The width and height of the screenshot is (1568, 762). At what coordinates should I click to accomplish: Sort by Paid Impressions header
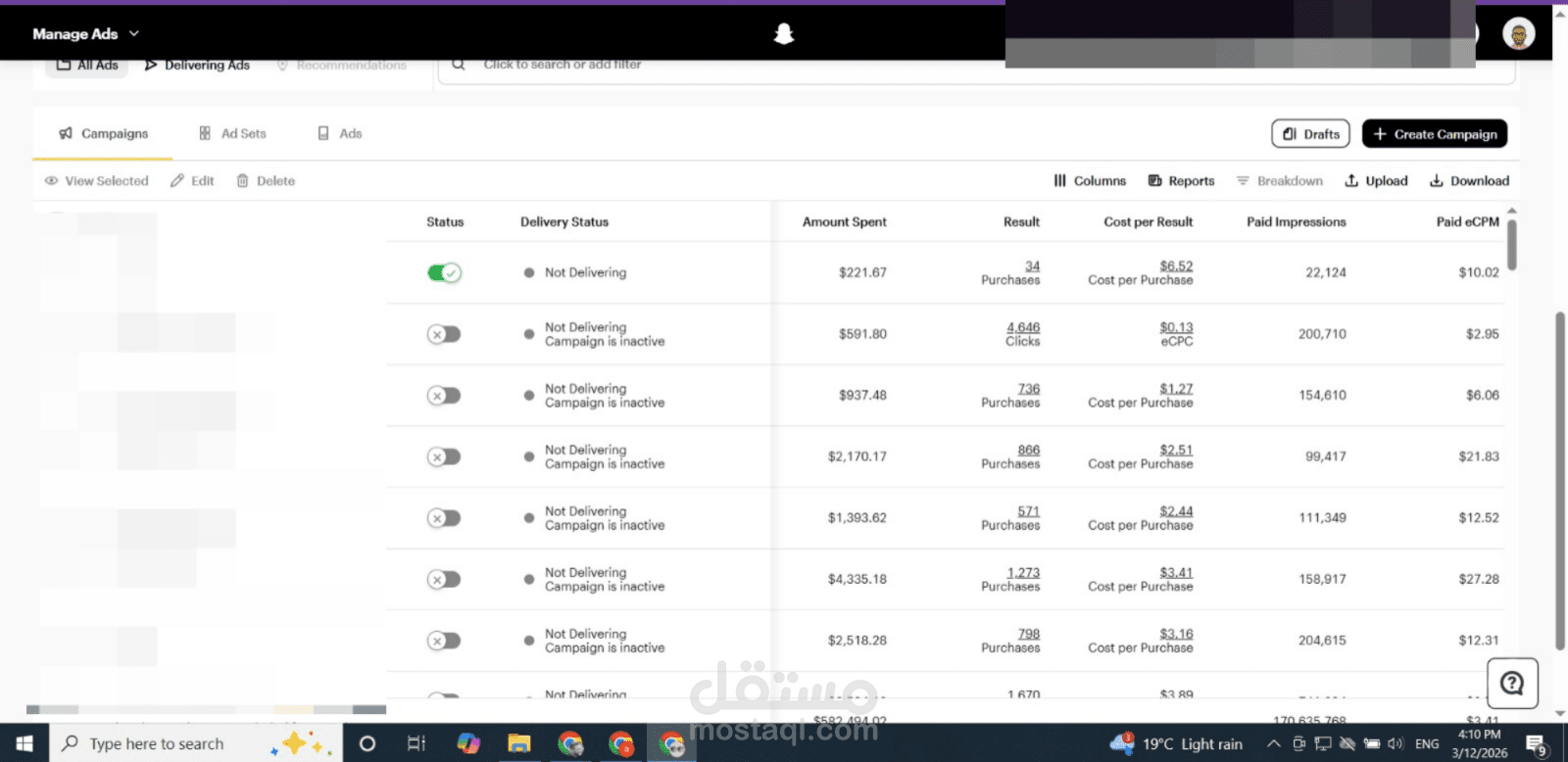click(x=1297, y=222)
